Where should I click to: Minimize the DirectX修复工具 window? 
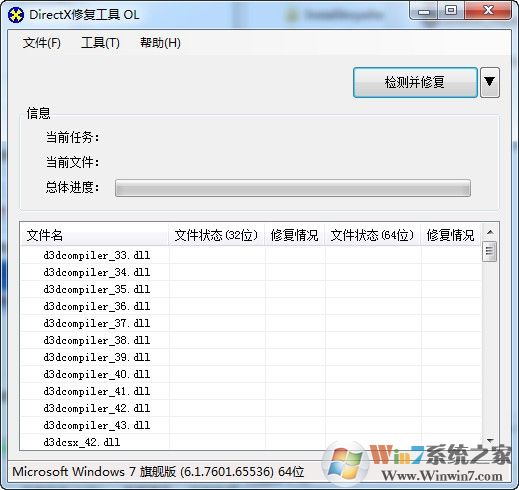424,11
